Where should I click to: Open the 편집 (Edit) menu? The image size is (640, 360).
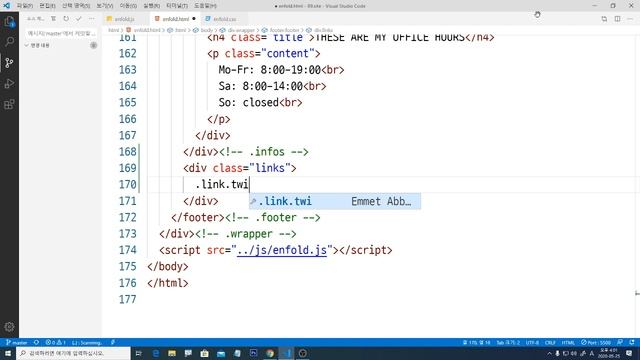point(47,6)
